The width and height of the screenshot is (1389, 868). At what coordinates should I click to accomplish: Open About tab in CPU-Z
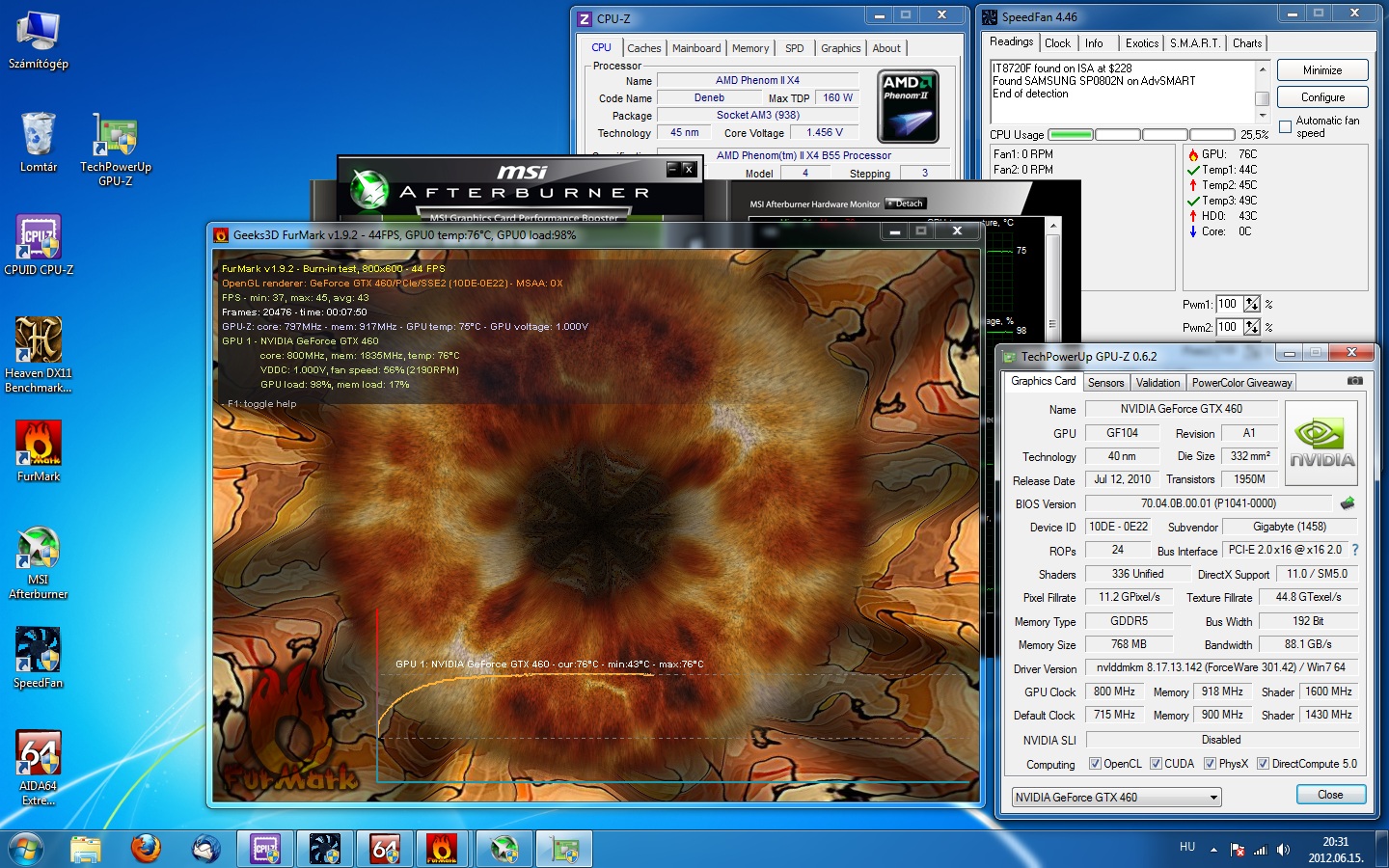click(x=886, y=48)
